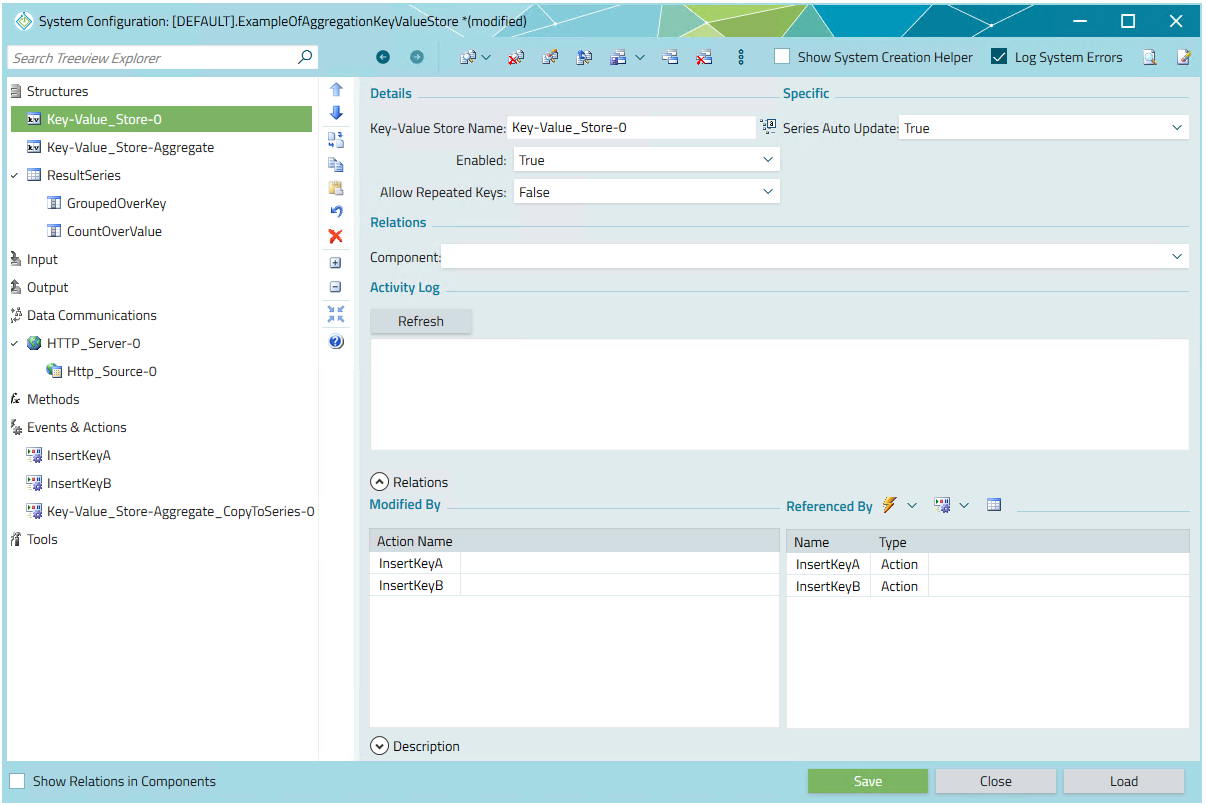Click the three vertical dots toolbar icon
This screenshot has width=1206, height=806.
click(741, 58)
